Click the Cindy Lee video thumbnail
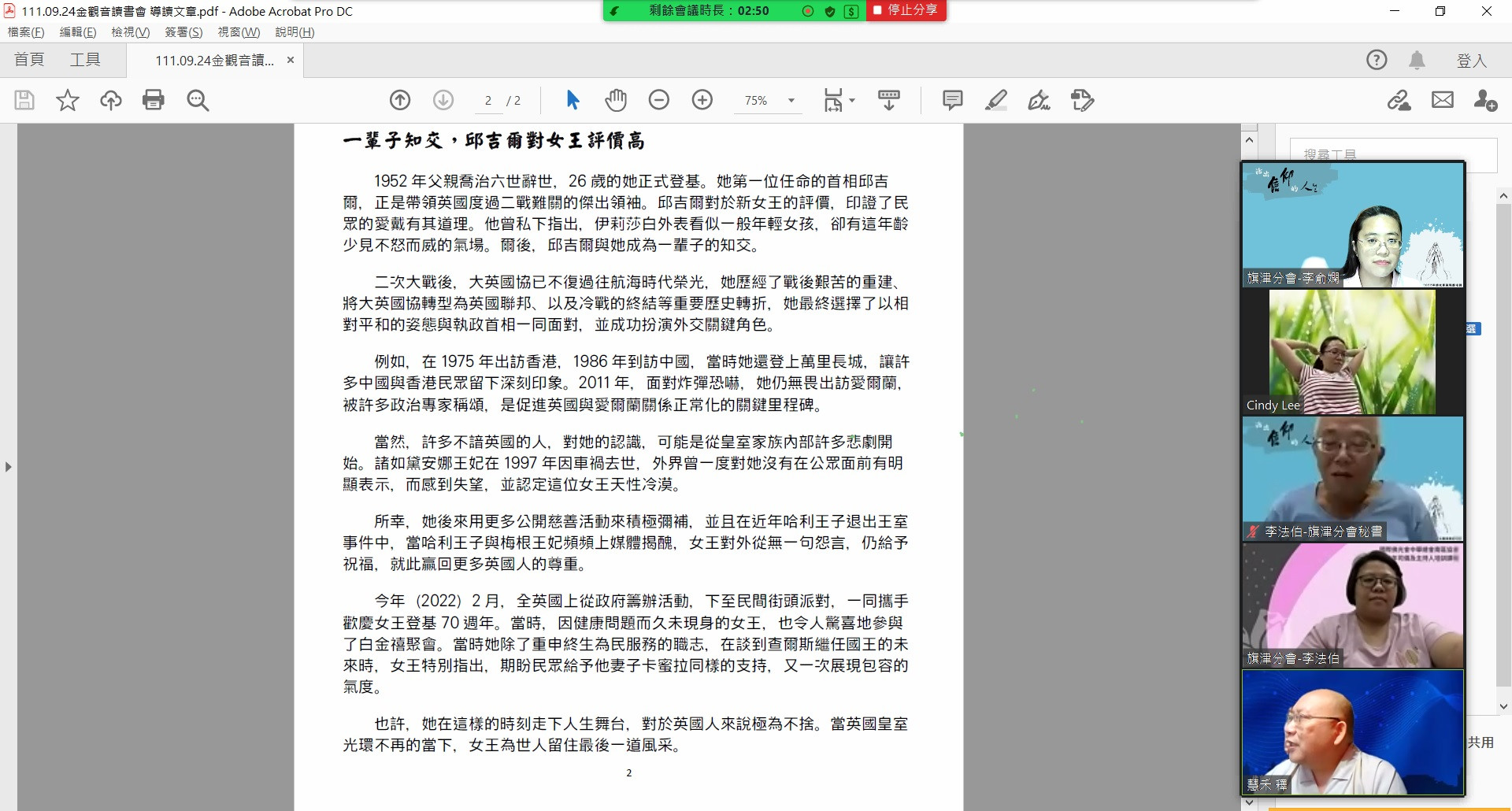 [1352, 352]
